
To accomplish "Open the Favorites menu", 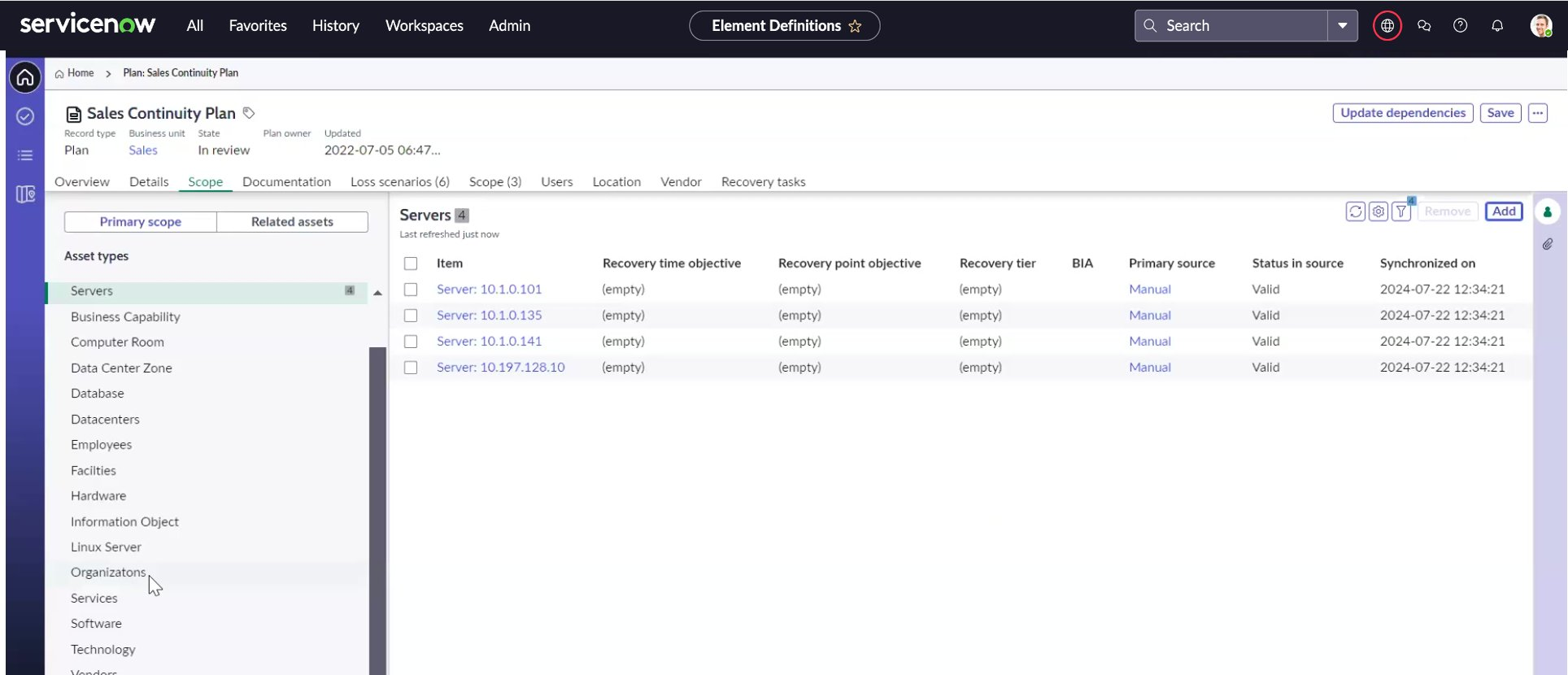I will point(258,26).
